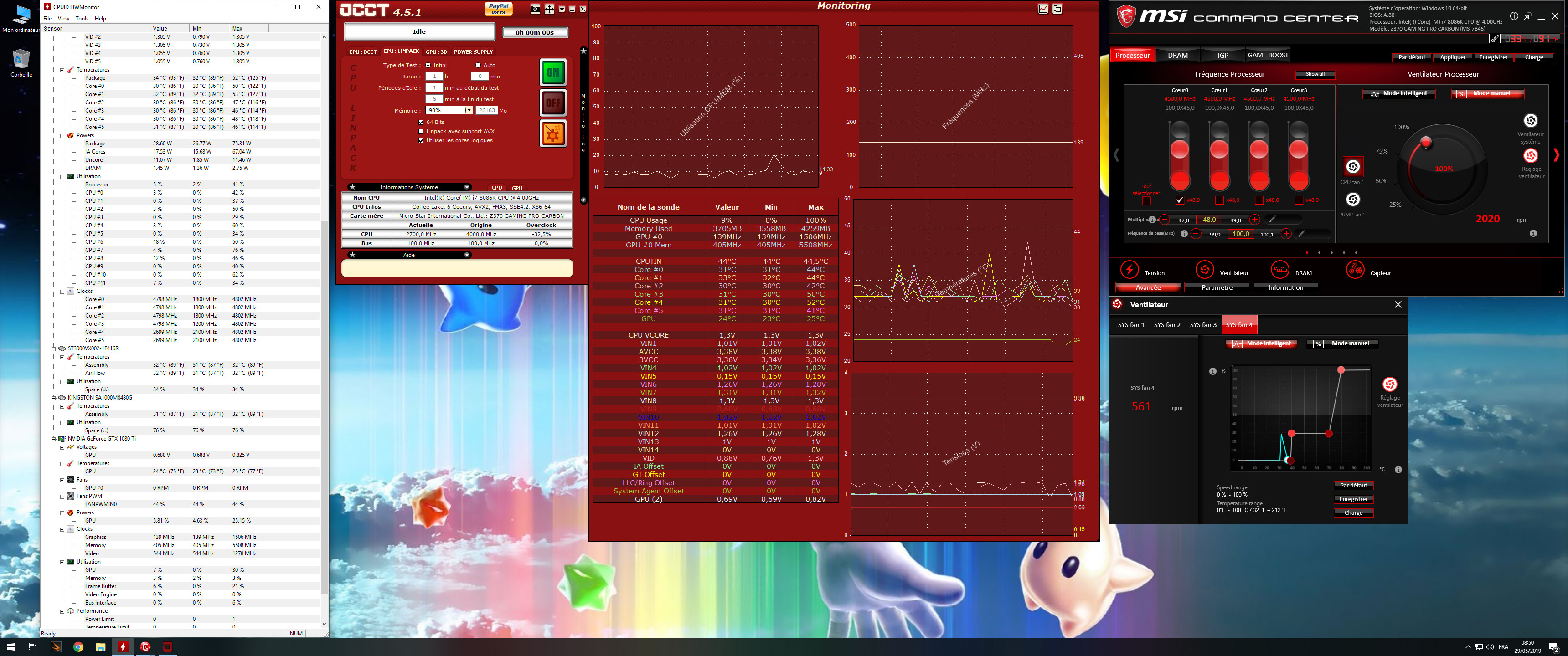1568x656 pixels.
Task: Click the pencil edit icon for Multiplicateur
Action: click(1272, 219)
